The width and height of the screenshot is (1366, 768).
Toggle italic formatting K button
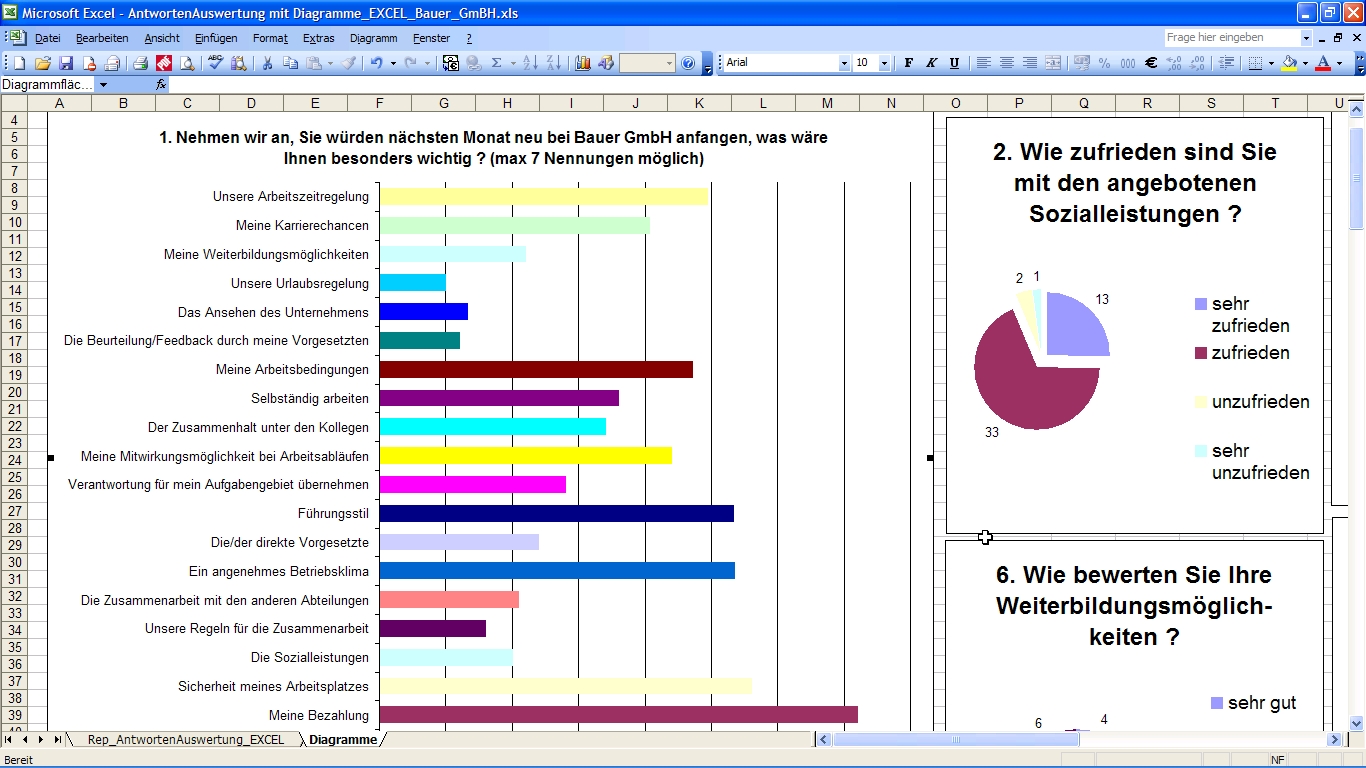coord(931,63)
